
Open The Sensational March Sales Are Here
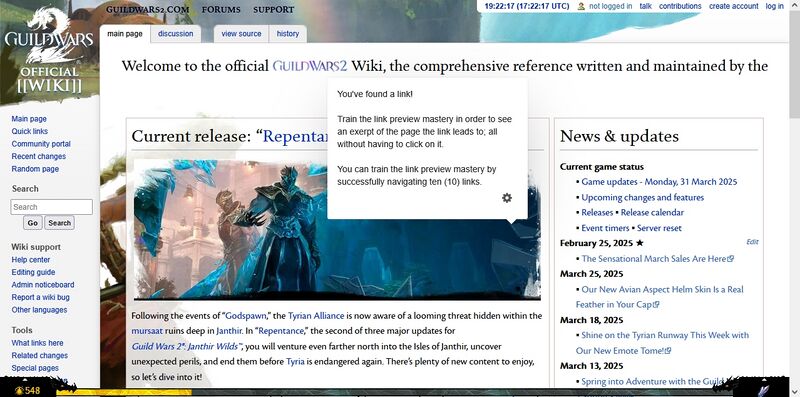658,259
